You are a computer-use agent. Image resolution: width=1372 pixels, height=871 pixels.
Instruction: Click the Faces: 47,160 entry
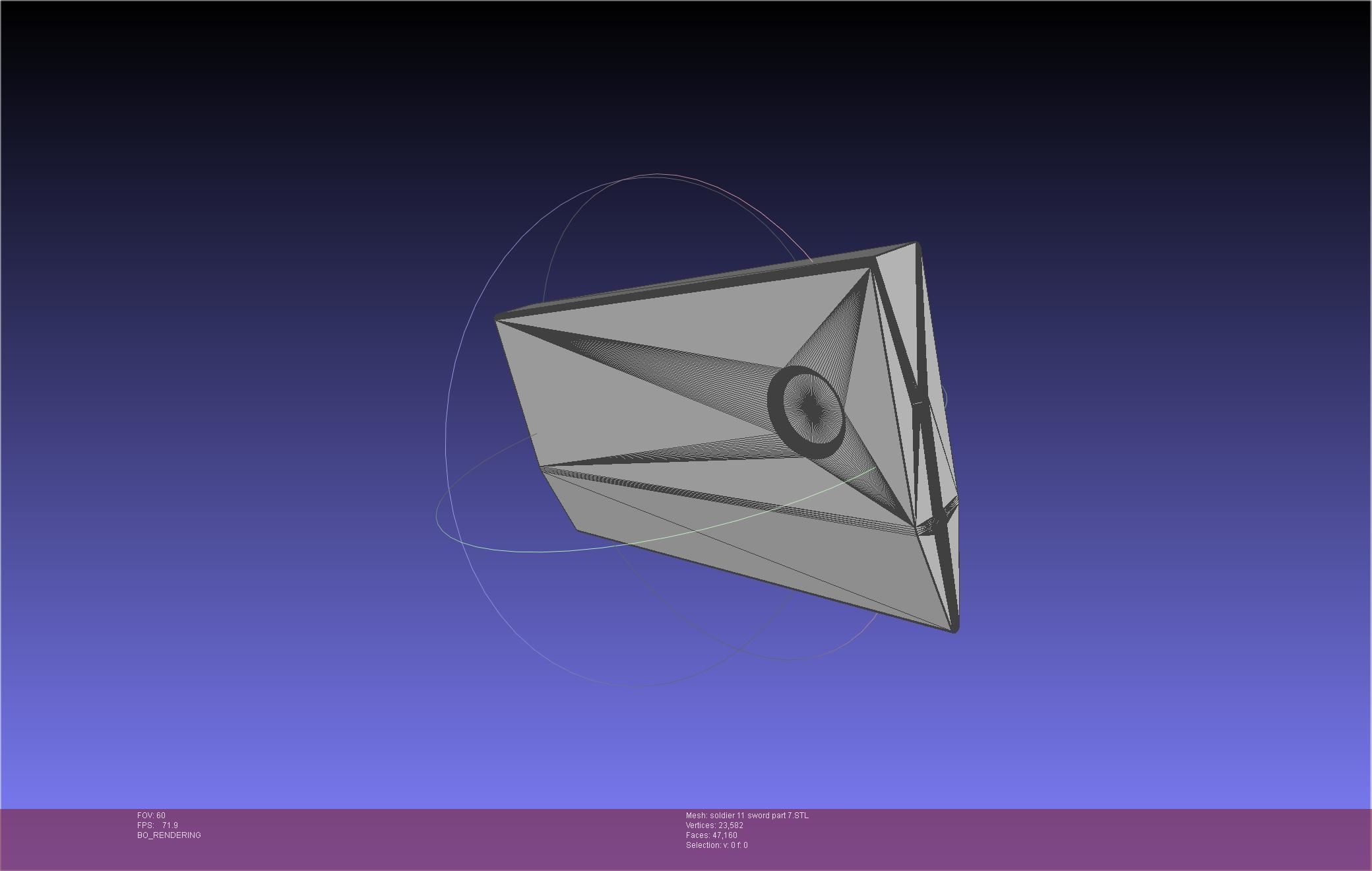click(x=712, y=835)
